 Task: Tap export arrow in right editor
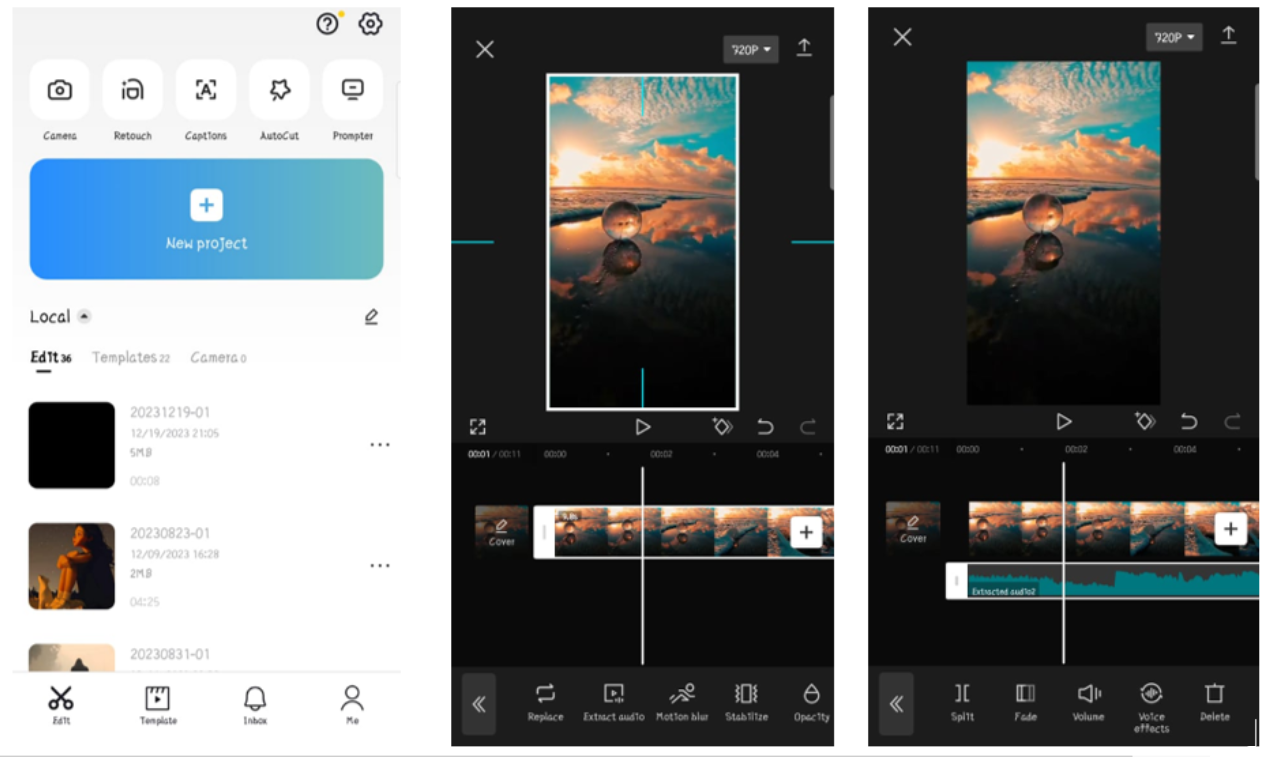tap(1229, 35)
